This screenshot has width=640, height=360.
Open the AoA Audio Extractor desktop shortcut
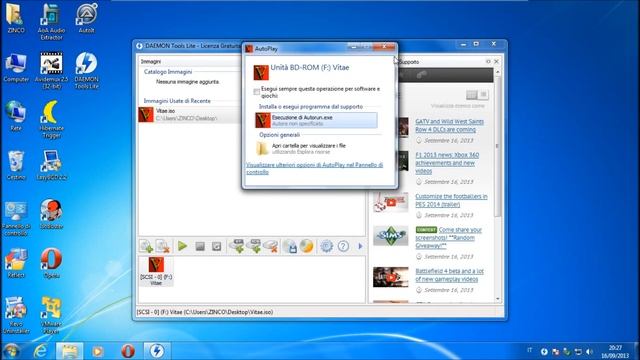pos(51,22)
